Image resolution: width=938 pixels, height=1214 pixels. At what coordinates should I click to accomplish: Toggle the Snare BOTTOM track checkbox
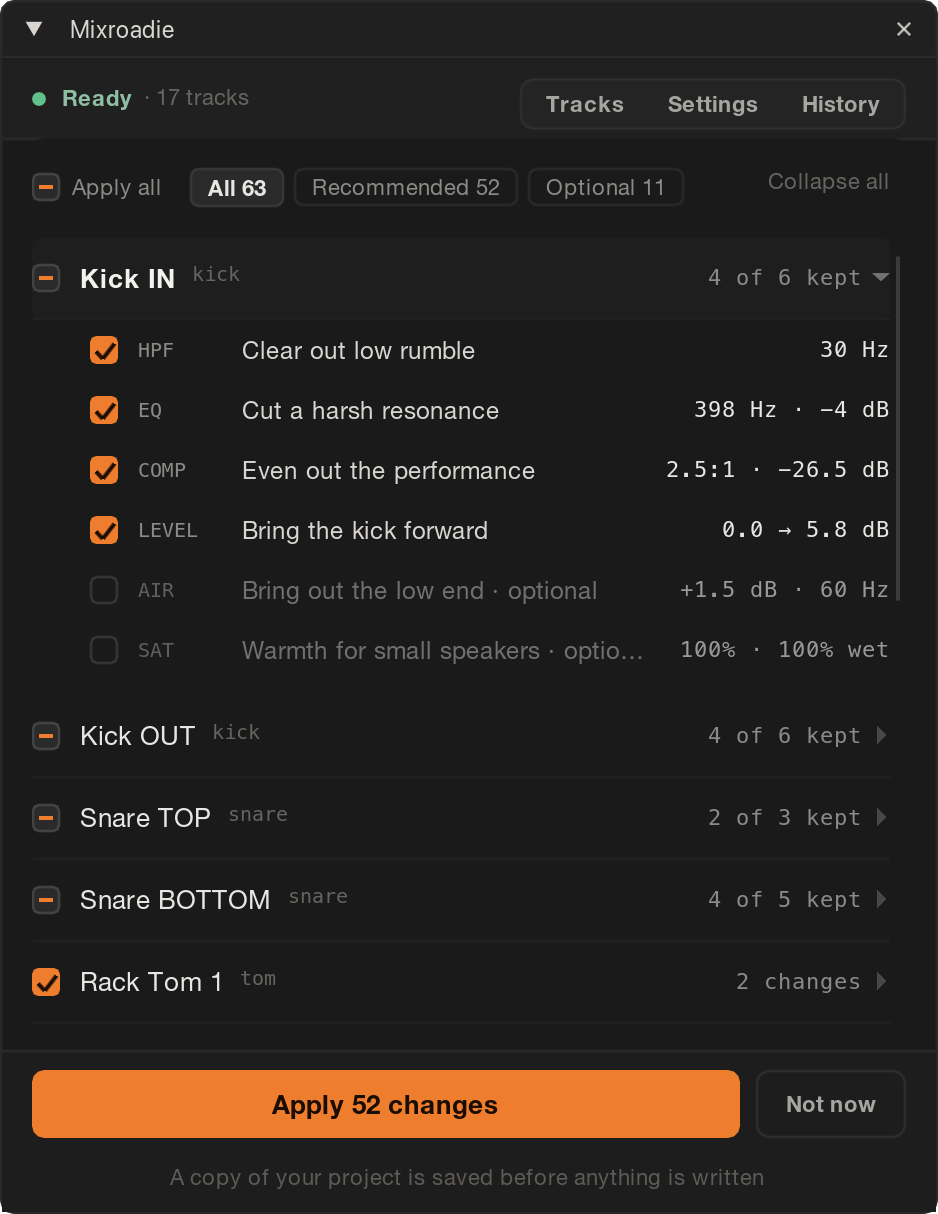[46, 900]
